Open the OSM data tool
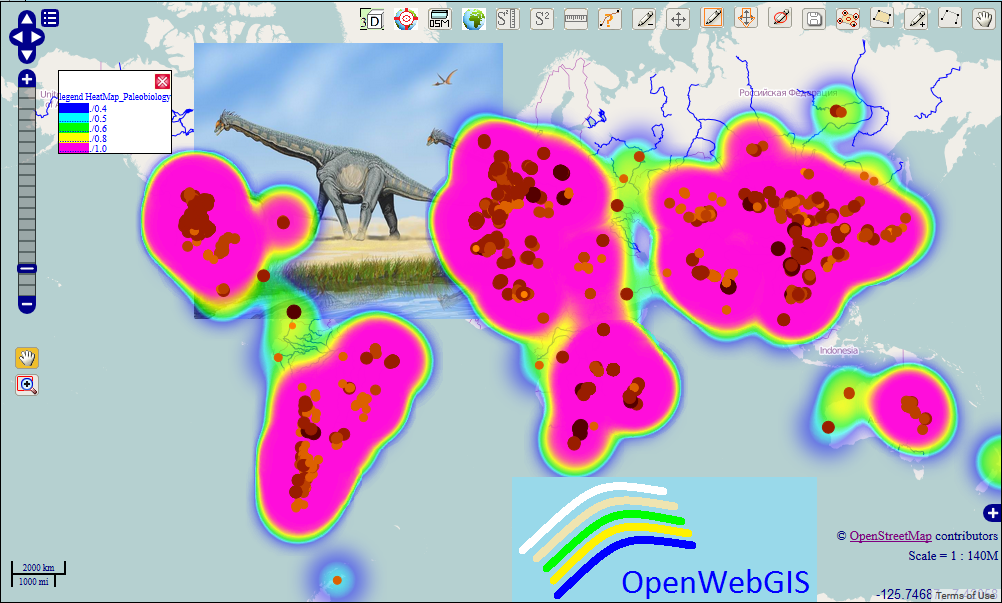 coord(440,19)
